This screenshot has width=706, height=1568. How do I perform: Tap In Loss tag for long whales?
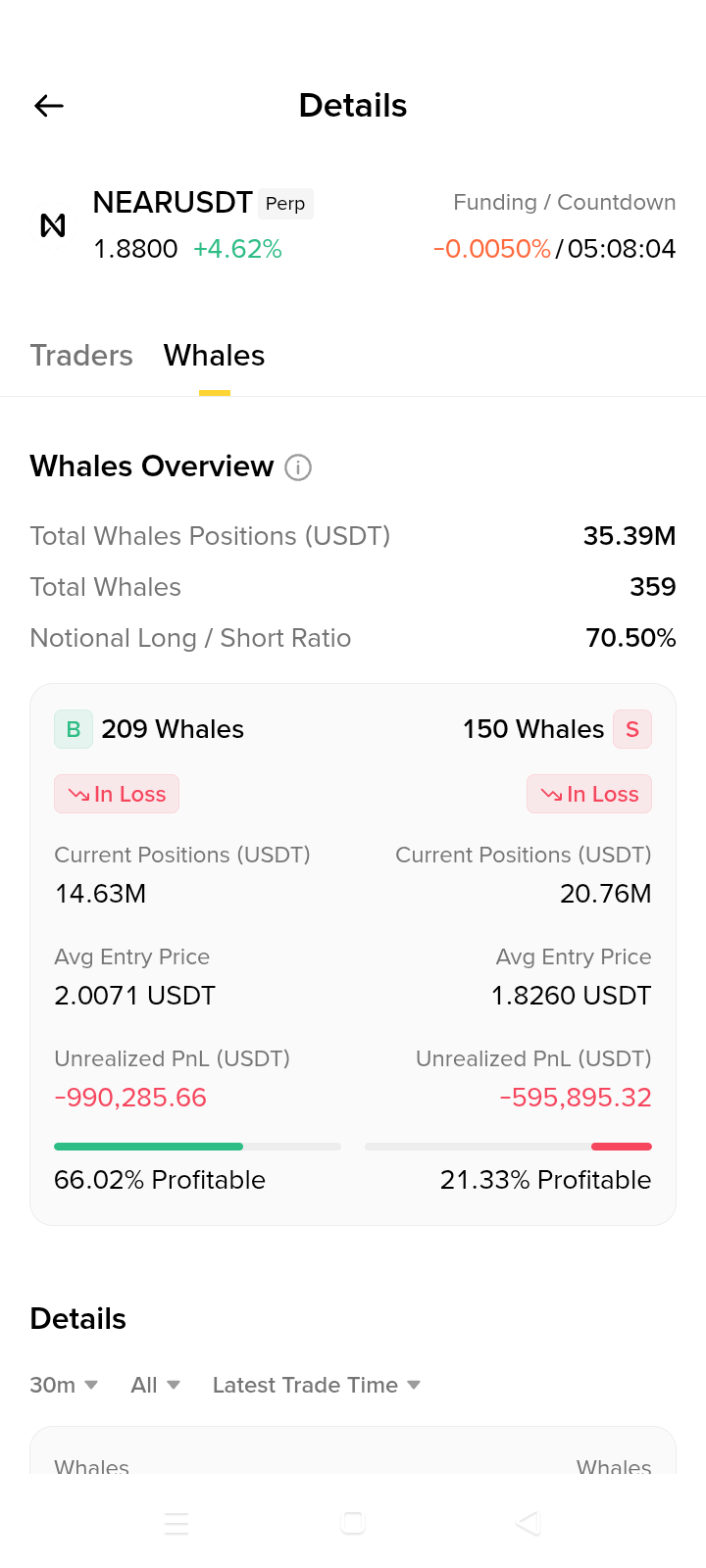coord(117,794)
